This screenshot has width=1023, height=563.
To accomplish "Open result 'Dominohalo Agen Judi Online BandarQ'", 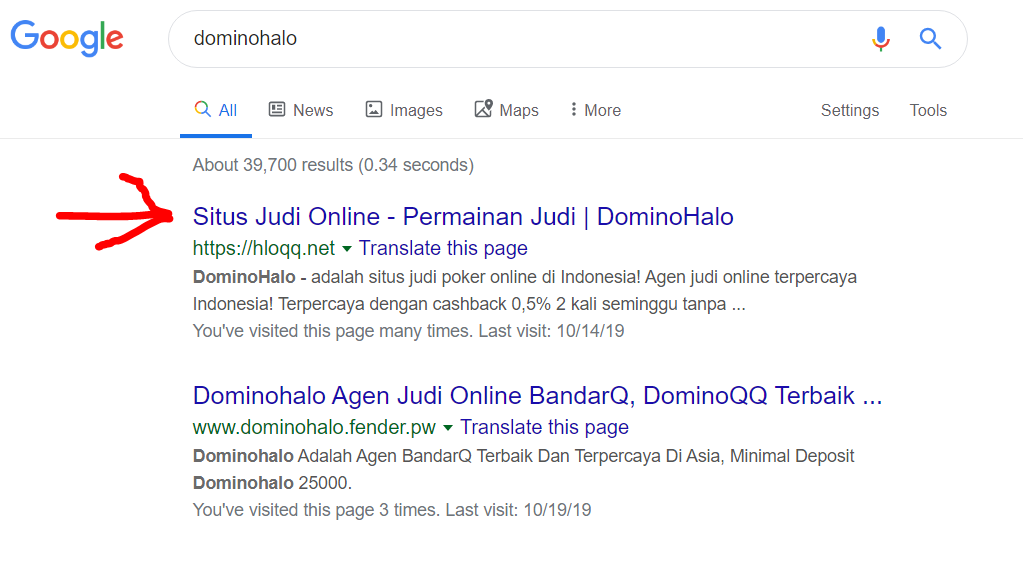I will tap(537, 395).
